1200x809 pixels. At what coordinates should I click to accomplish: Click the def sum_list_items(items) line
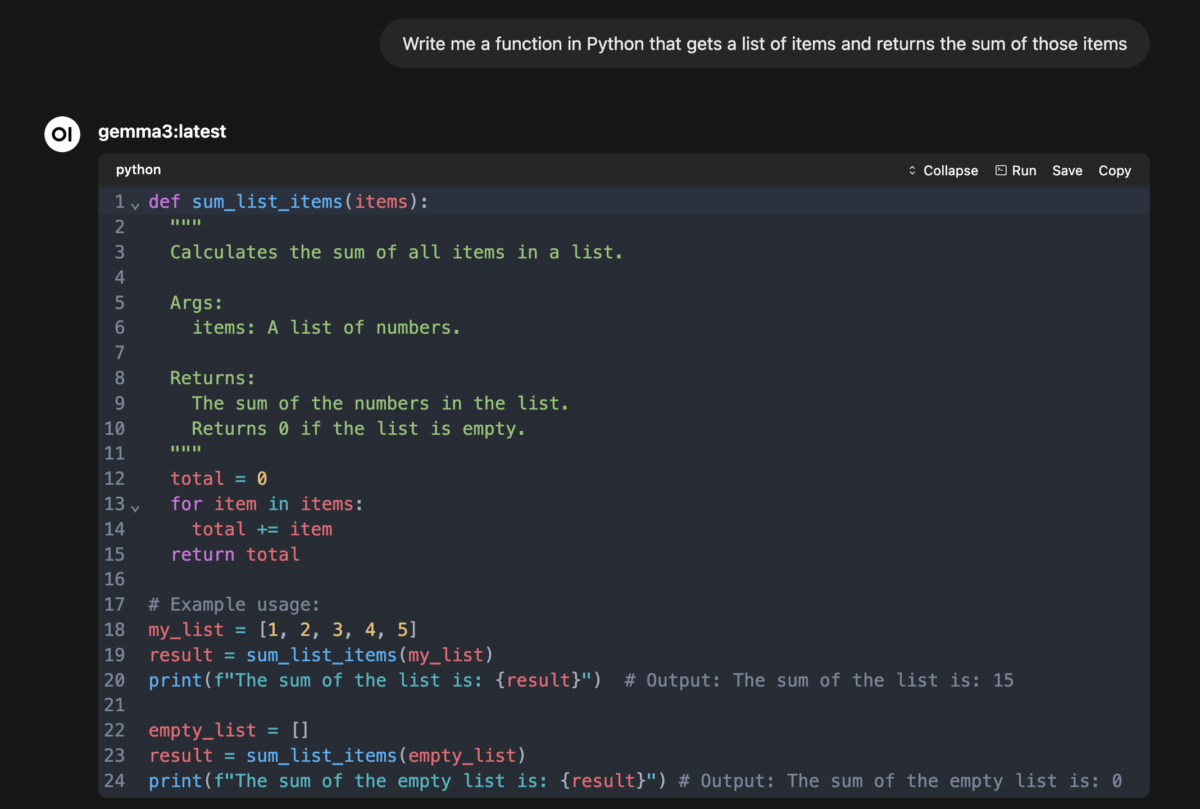pos(288,202)
